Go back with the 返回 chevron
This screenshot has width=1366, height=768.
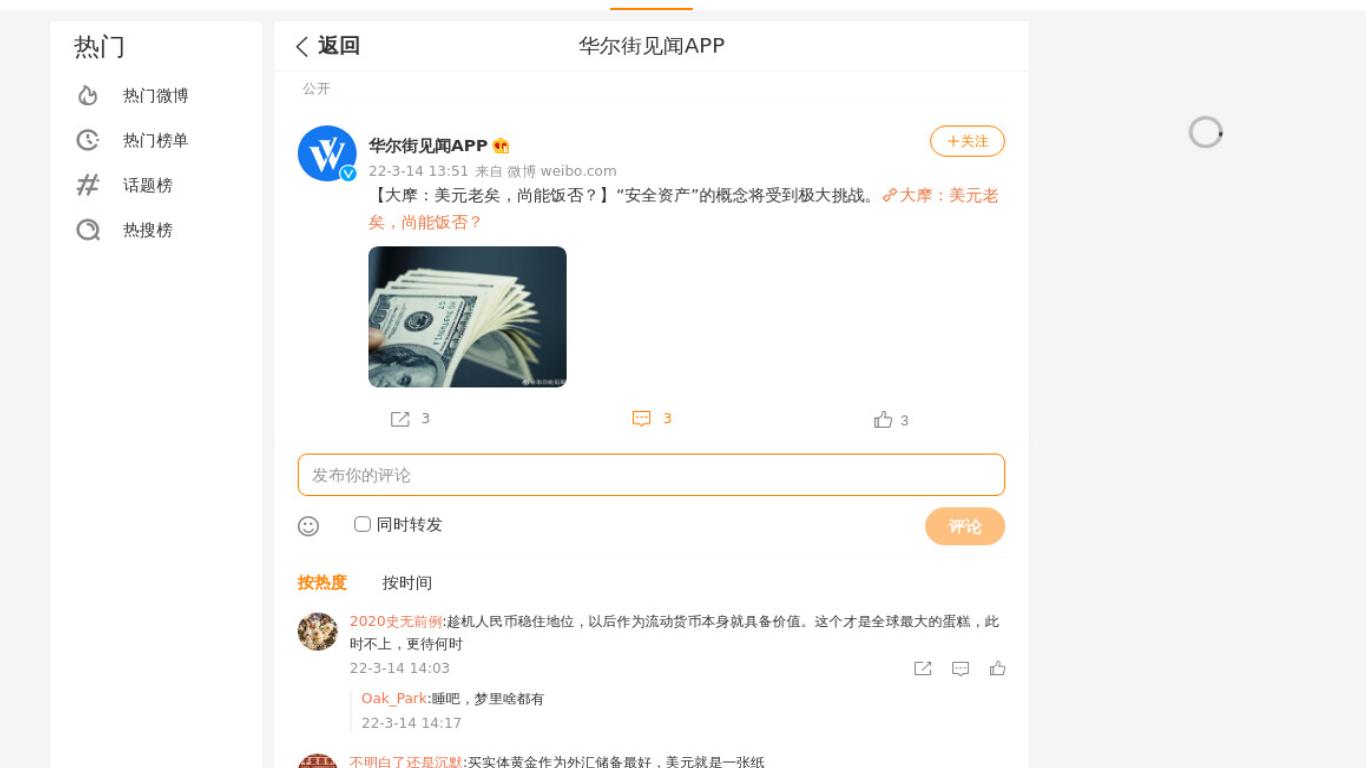tap(302, 46)
